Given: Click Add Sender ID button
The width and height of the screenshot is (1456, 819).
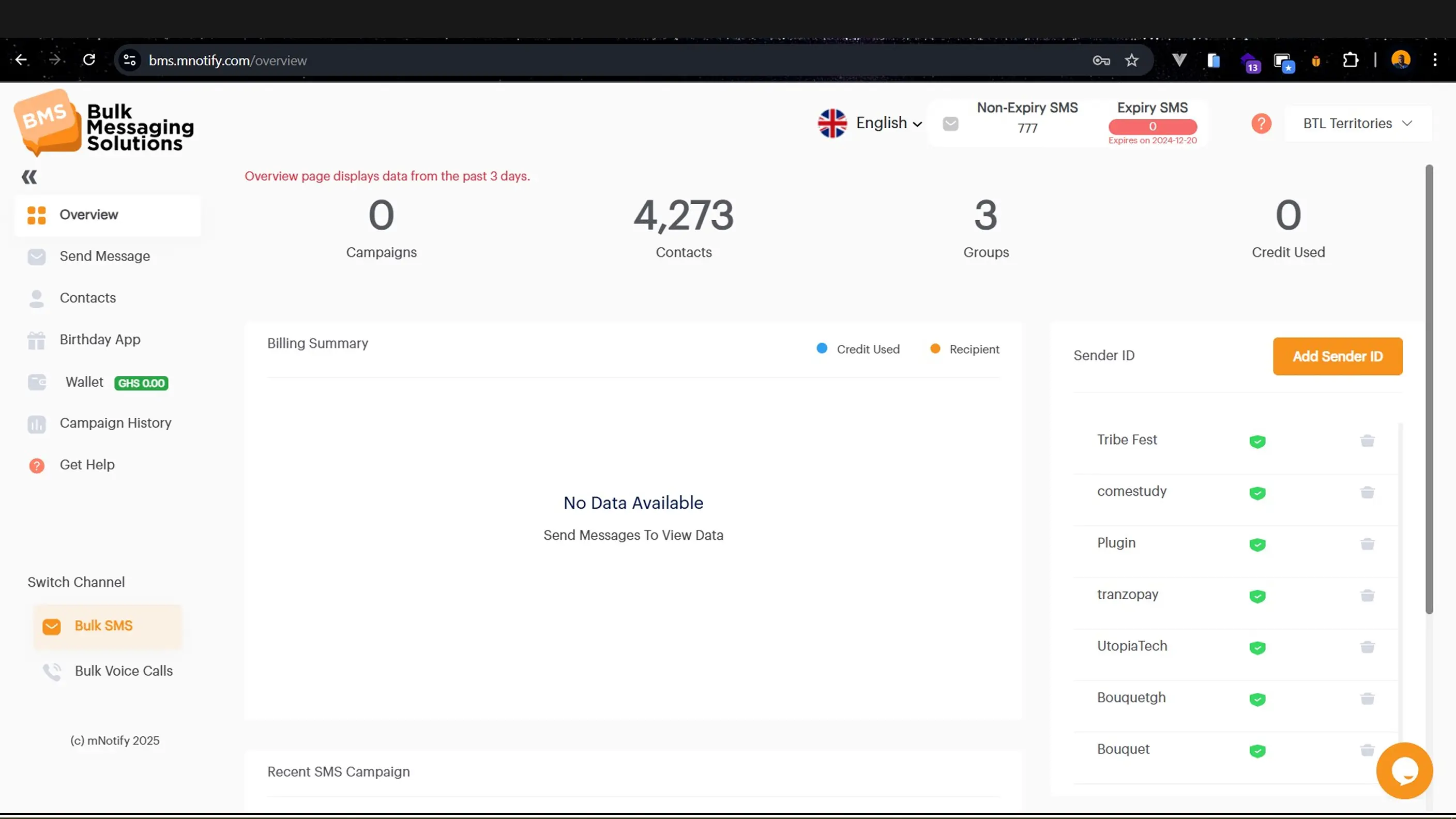Looking at the screenshot, I should point(1337,356).
